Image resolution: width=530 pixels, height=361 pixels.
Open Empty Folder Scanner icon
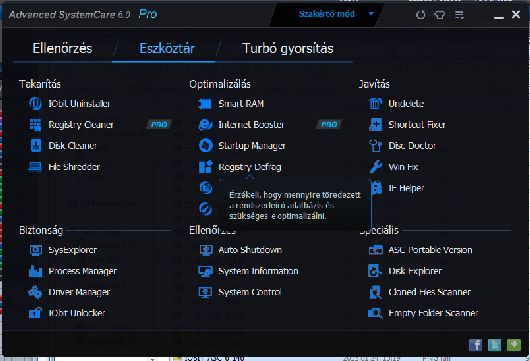pyautogui.click(x=375, y=313)
